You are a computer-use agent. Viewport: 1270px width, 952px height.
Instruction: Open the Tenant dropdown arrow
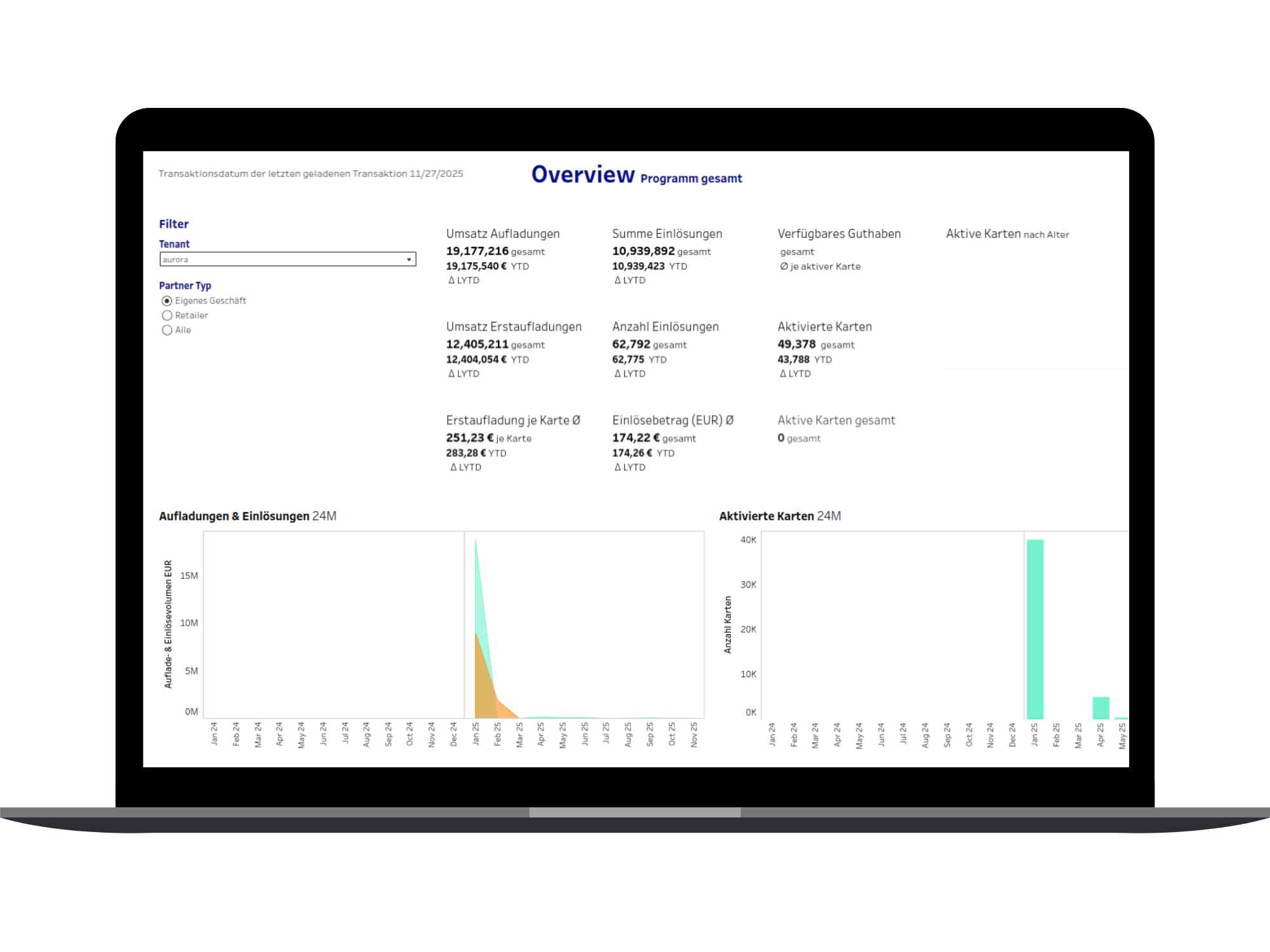click(x=409, y=260)
